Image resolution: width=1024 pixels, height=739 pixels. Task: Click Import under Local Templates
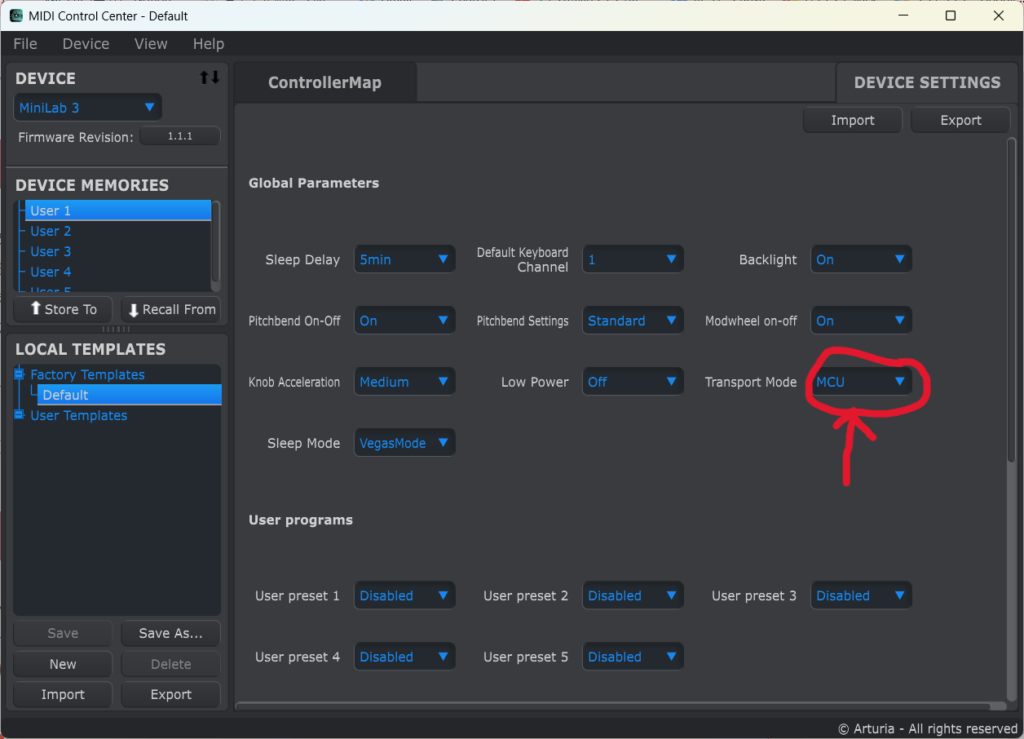[x=63, y=695]
